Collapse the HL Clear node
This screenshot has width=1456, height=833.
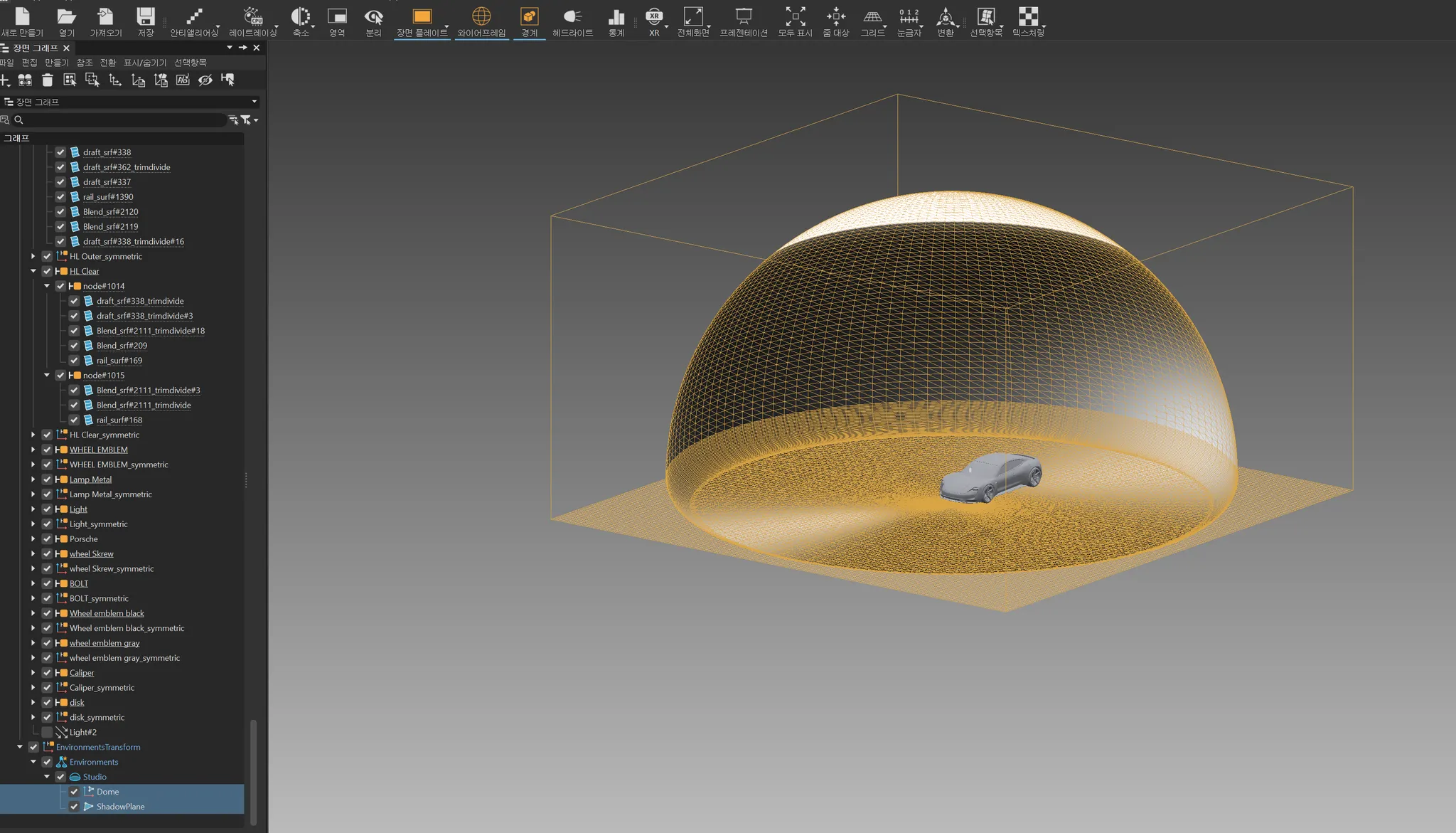coord(33,271)
